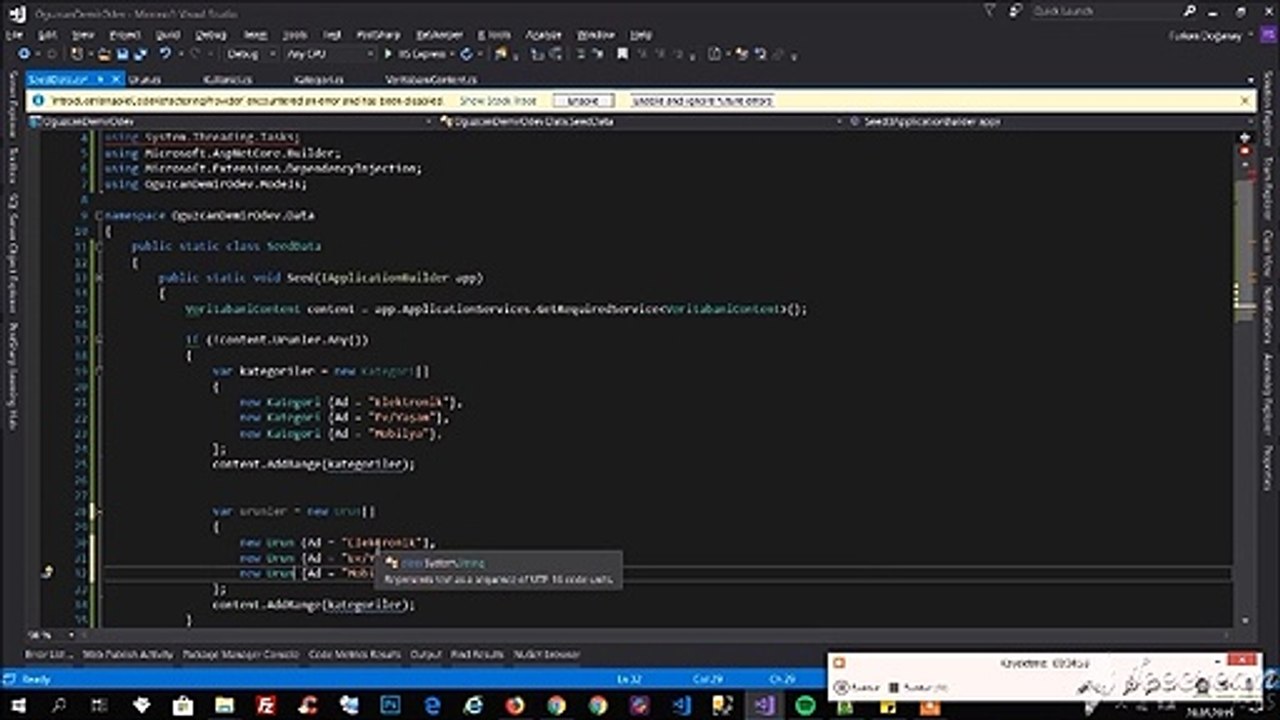Click the Save All toolbar icon
The width and height of the screenshot is (1280, 720).
[x=140, y=53]
